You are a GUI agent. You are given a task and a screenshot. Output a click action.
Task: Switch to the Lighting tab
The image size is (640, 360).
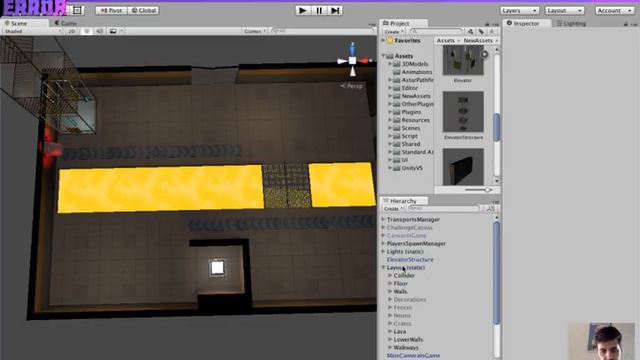(x=571, y=23)
